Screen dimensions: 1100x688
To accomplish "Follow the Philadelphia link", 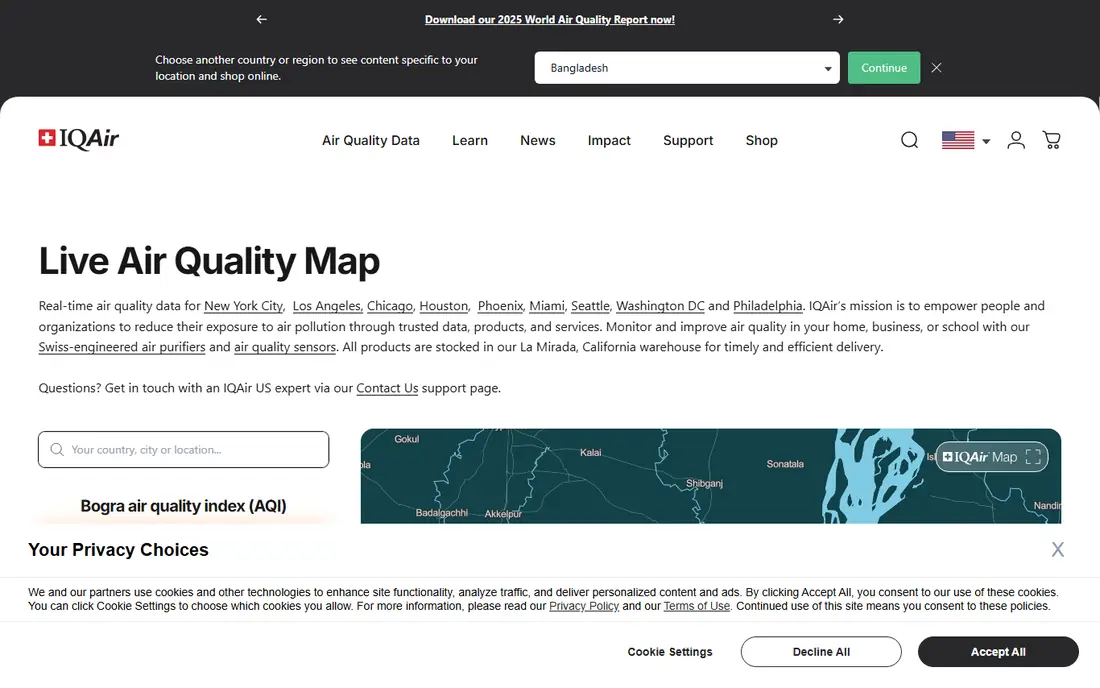I will point(767,306).
